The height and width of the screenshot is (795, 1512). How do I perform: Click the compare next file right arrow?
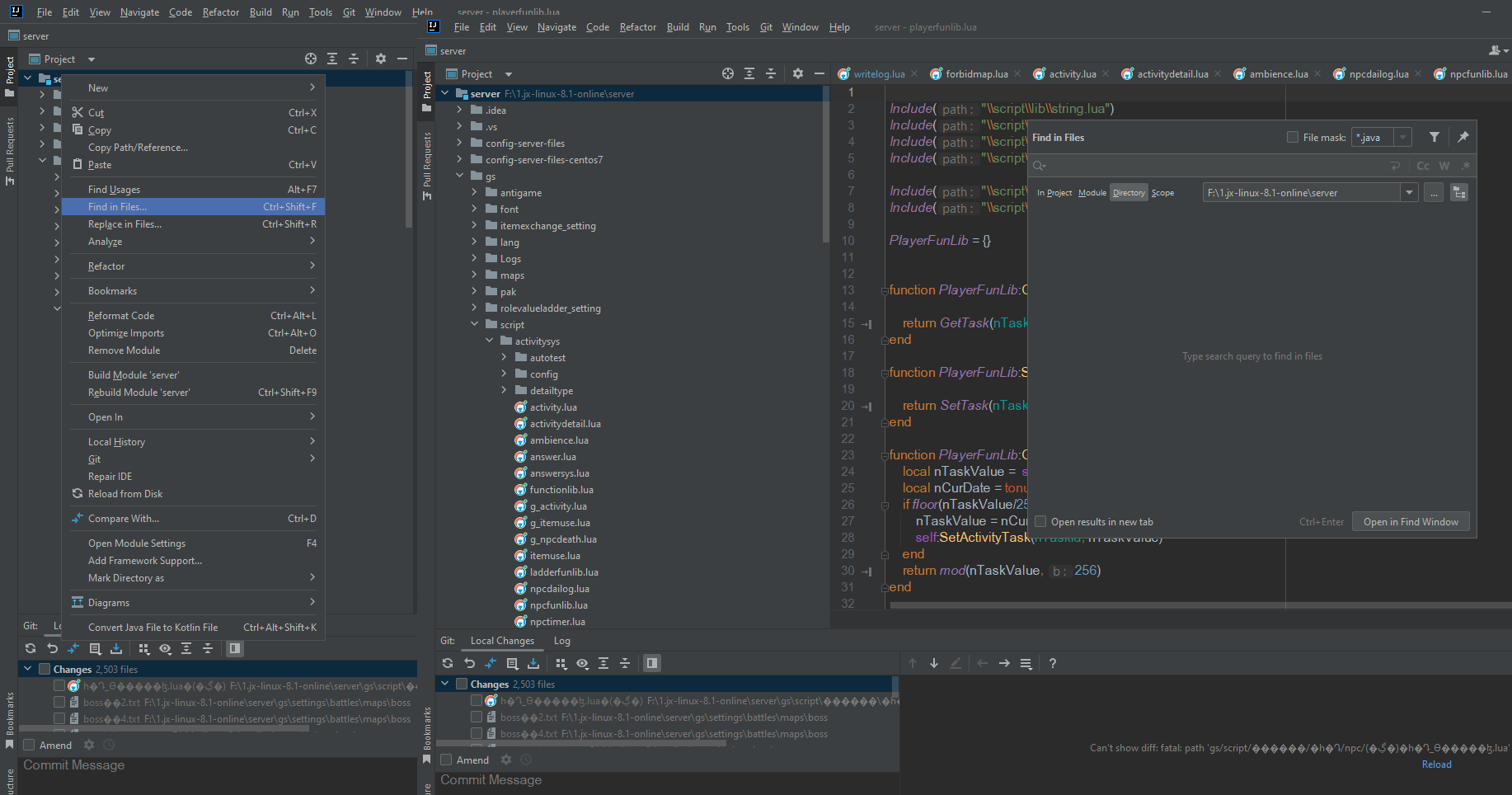pos(1004,663)
